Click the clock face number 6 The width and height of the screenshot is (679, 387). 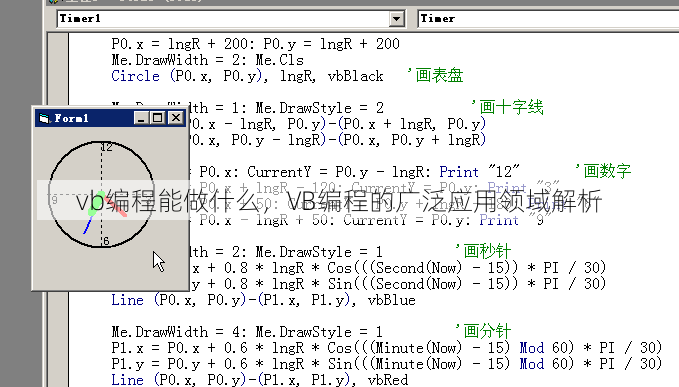(107, 241)
